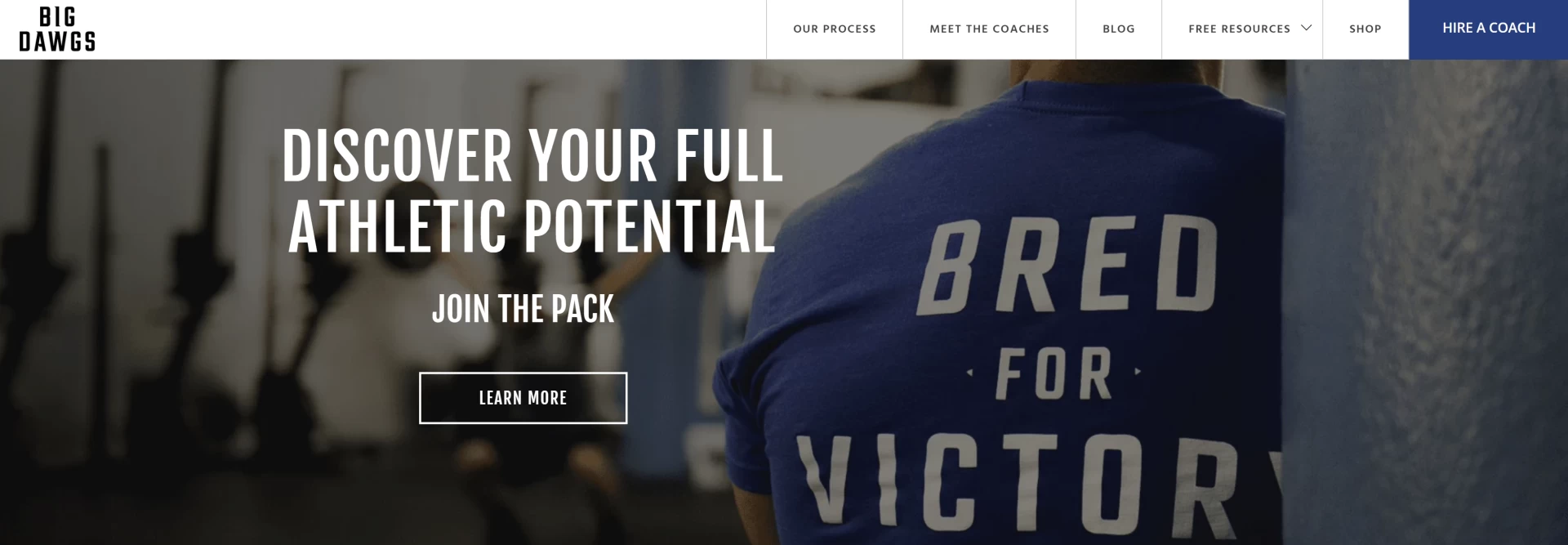Image resolution: width=1568 pixels, height=545 pixels.
Task: Go to Meet the Coaches
Action: click(x=989, y=29)
